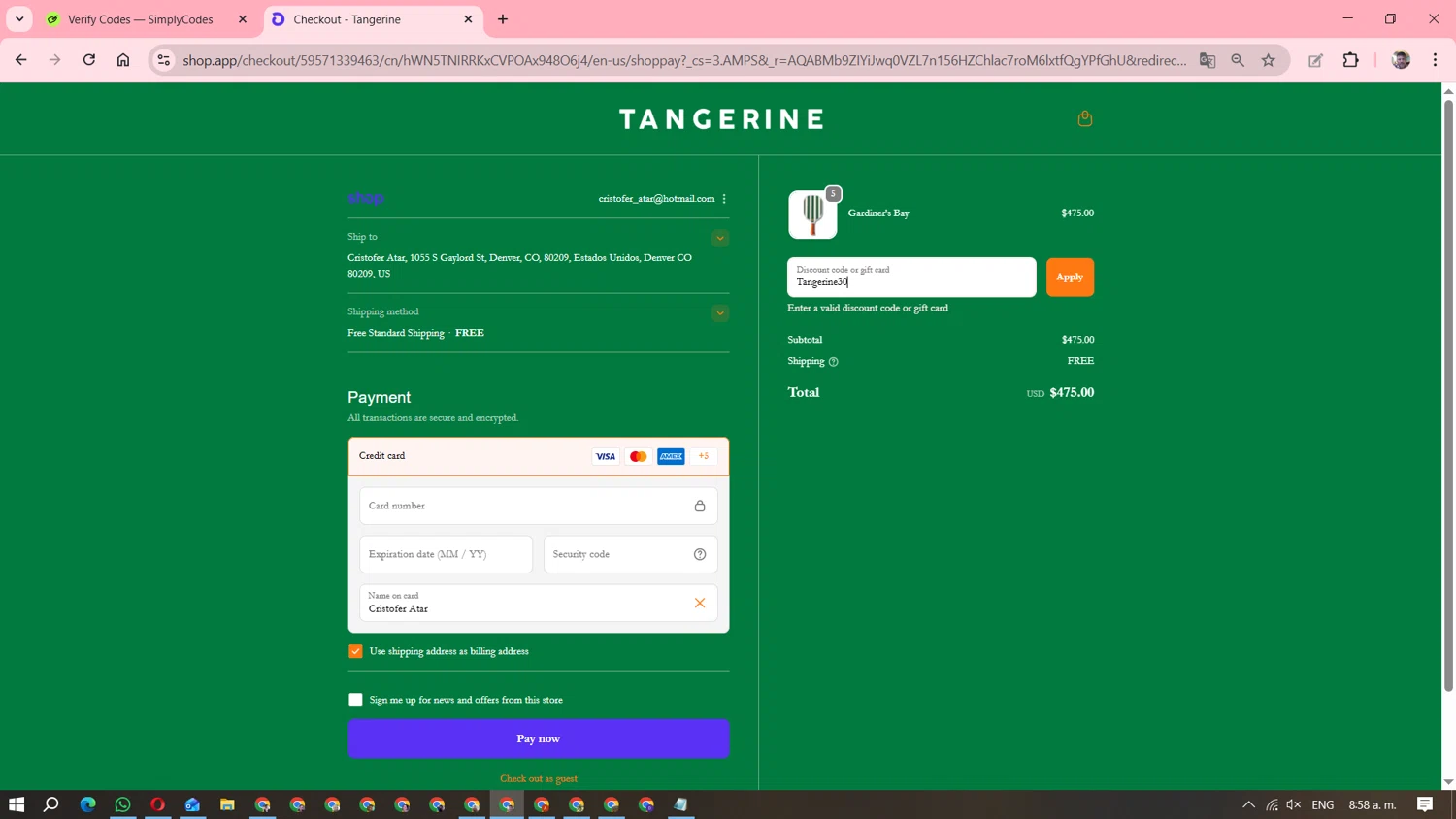Show hidden system tray icons
The width and height of the screenshot is (1456, 819).
[x=1248, y=804]
